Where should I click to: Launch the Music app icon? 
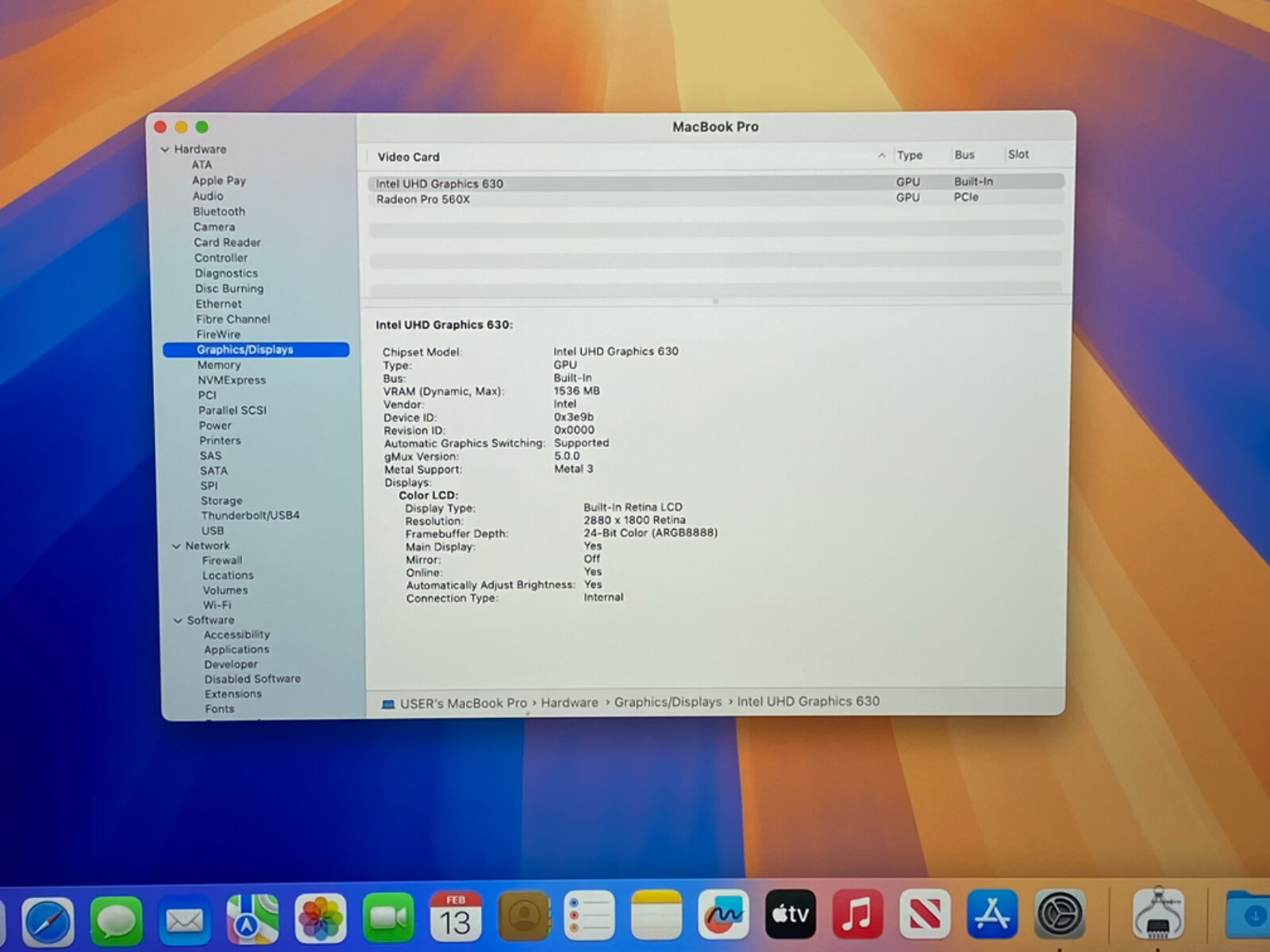coord(857,915)
